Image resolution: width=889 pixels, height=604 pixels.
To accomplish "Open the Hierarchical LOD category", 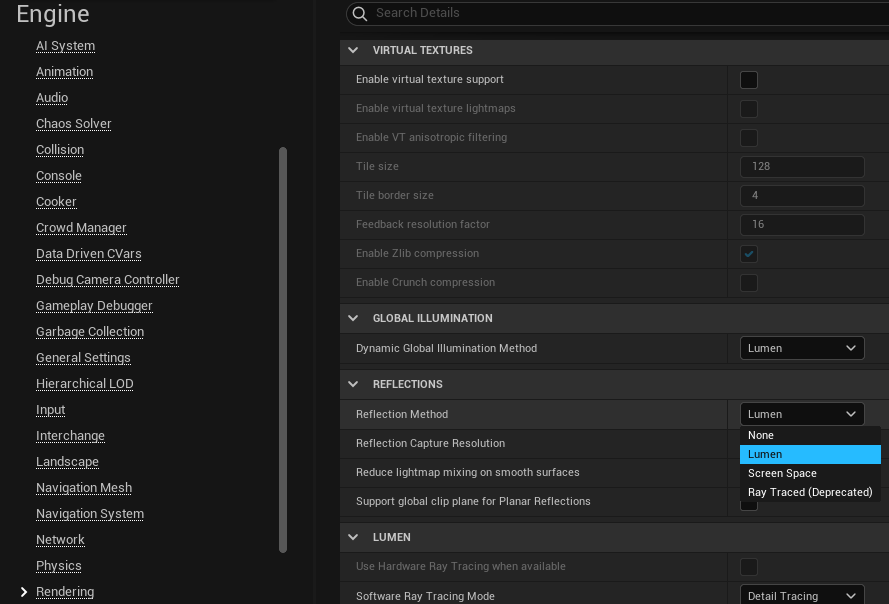I will [x=85, y=384].
